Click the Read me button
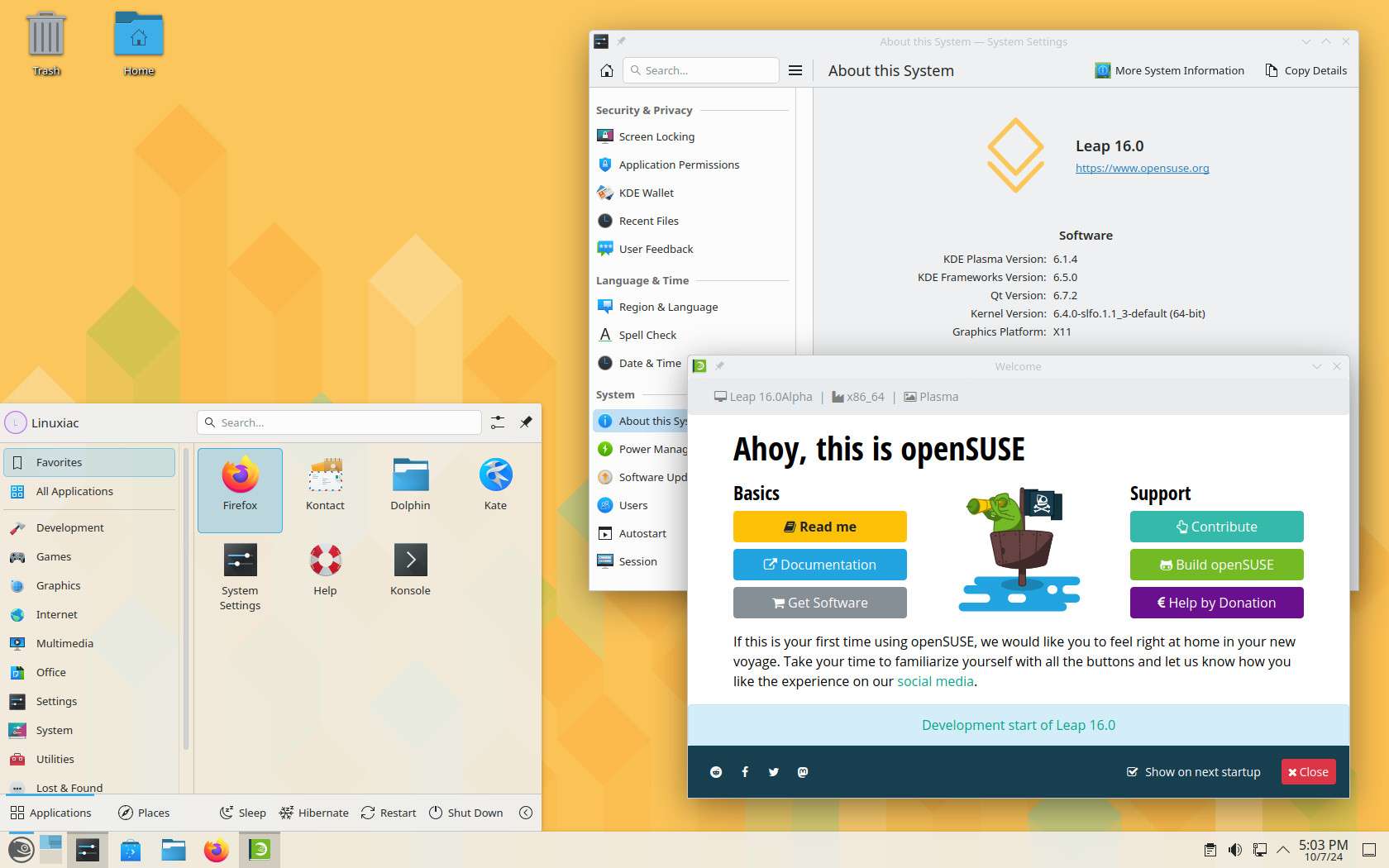 [820, 527]
